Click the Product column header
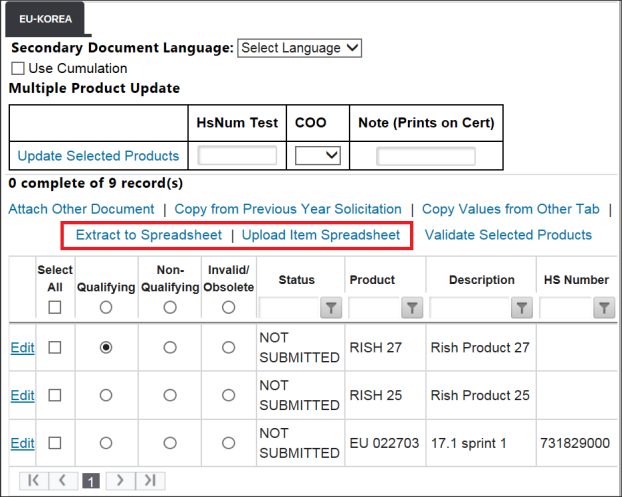 (372, 280)
